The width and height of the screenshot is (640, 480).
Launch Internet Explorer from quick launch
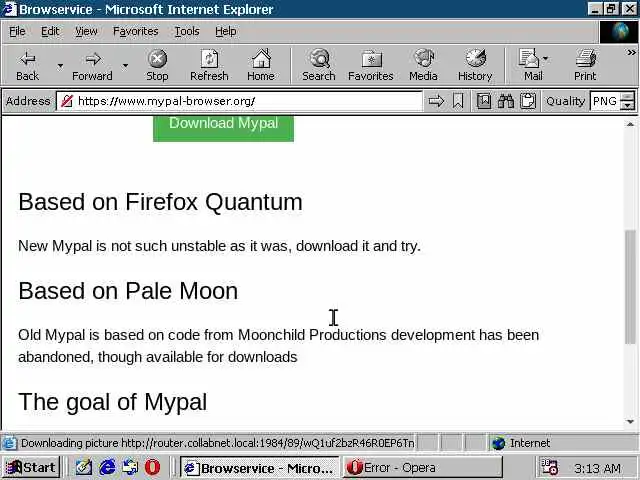pyautogui.click(x=107, y=467)
